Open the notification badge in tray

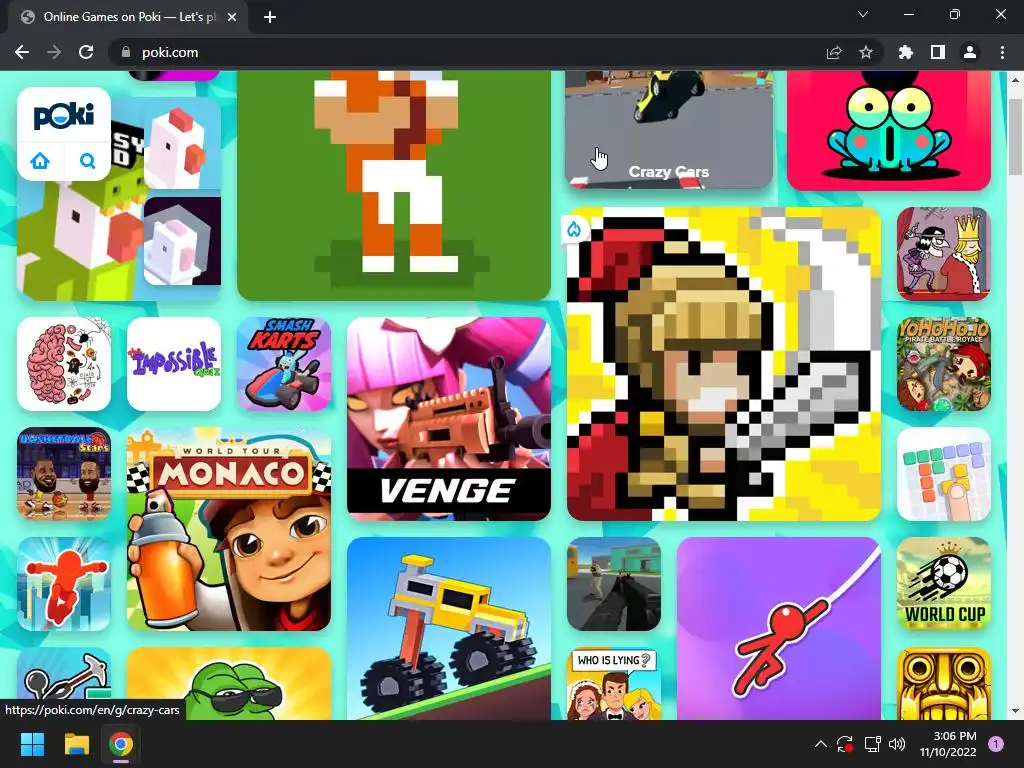(x=996, y=744)
